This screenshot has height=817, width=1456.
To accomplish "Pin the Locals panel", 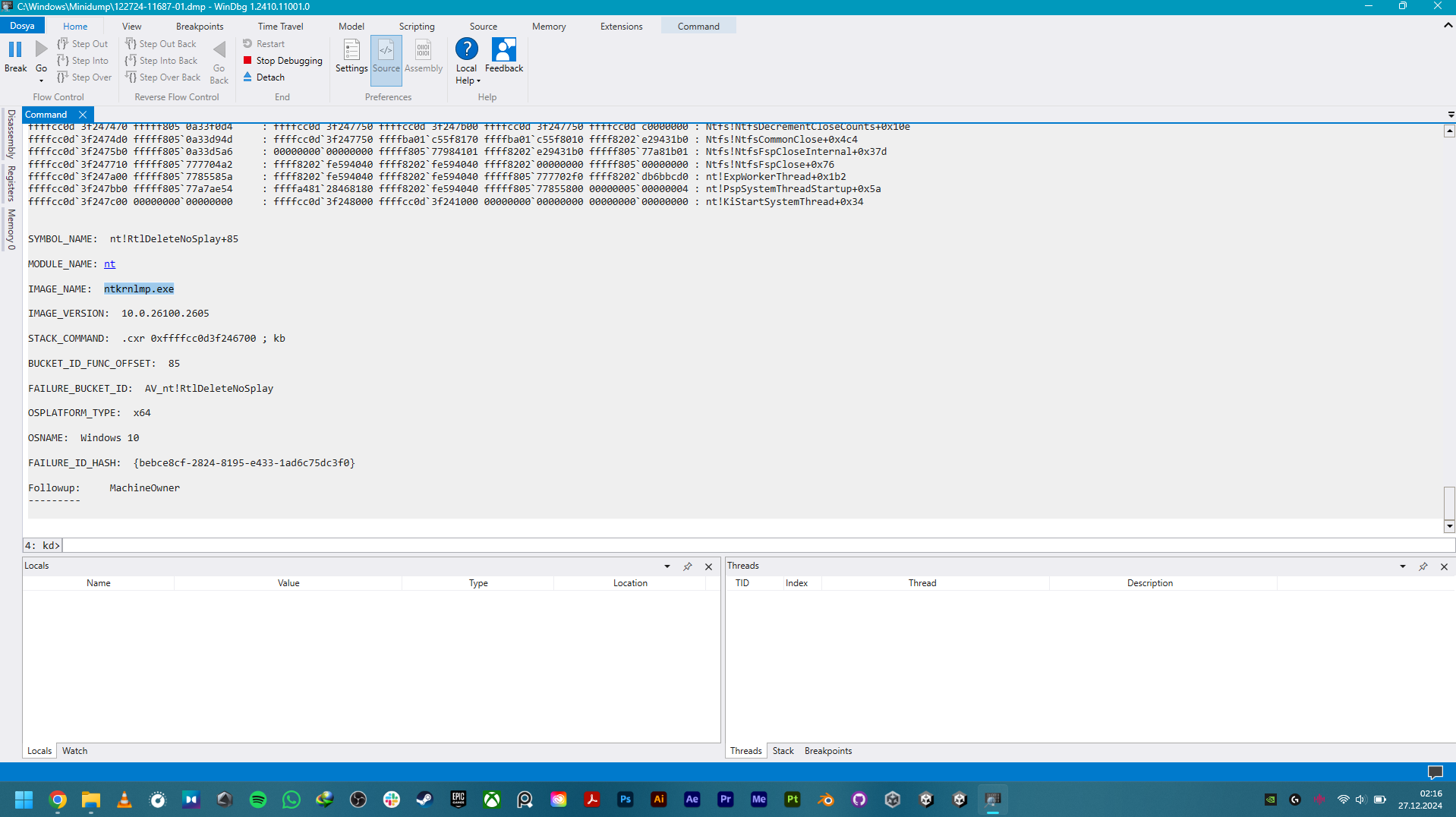I will [x=688, y=566].
